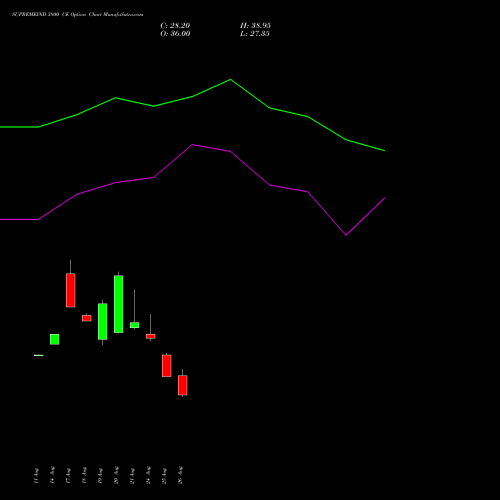500x500 pixels.
Task: Select the open value O: 36.00
Action: coord(175,34)
